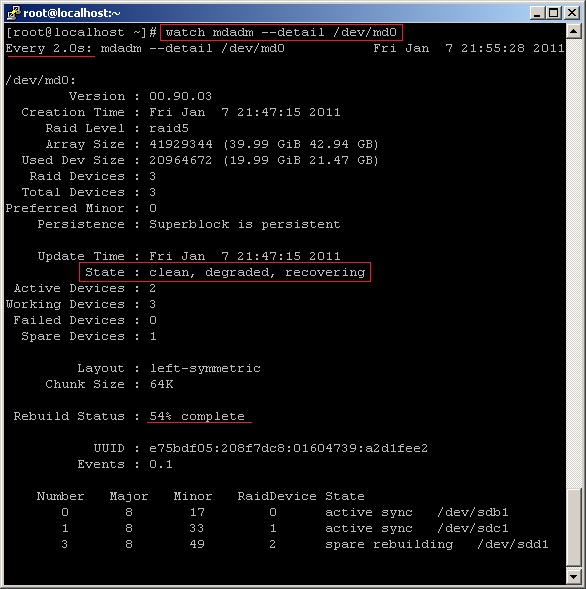
Task: Click Minor number '17' in table
Action: (x=197, y=512)
